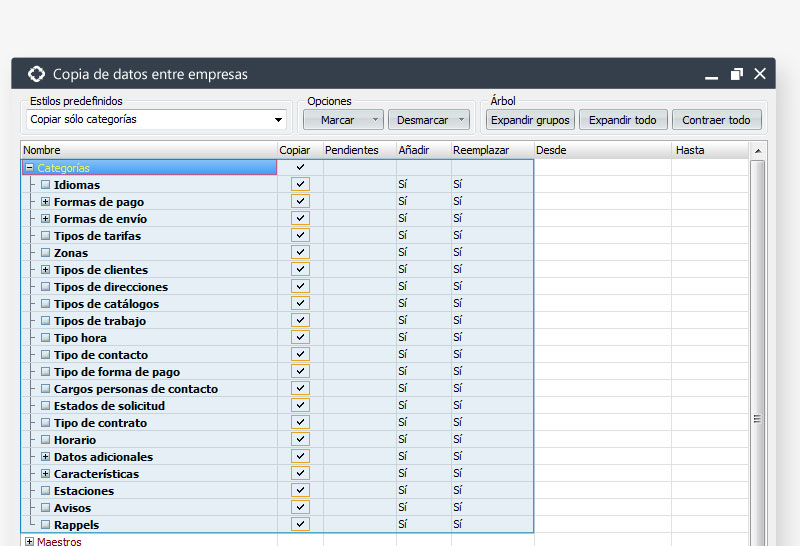This screenshot has height=546, width=800.
Task: Expand the Maestros tree group
Action: [29, 541]
